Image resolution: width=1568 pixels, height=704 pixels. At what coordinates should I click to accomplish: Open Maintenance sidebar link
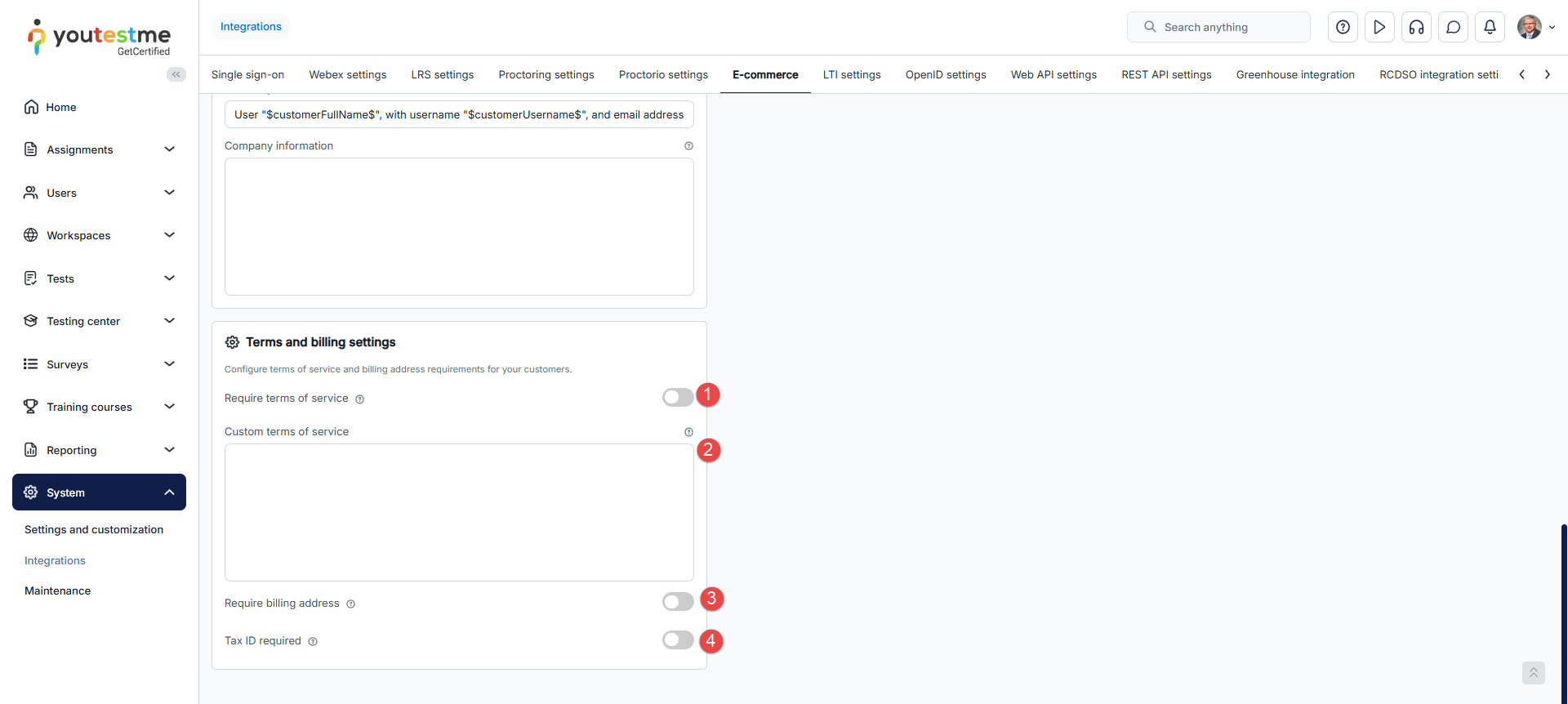pos(57,590)
